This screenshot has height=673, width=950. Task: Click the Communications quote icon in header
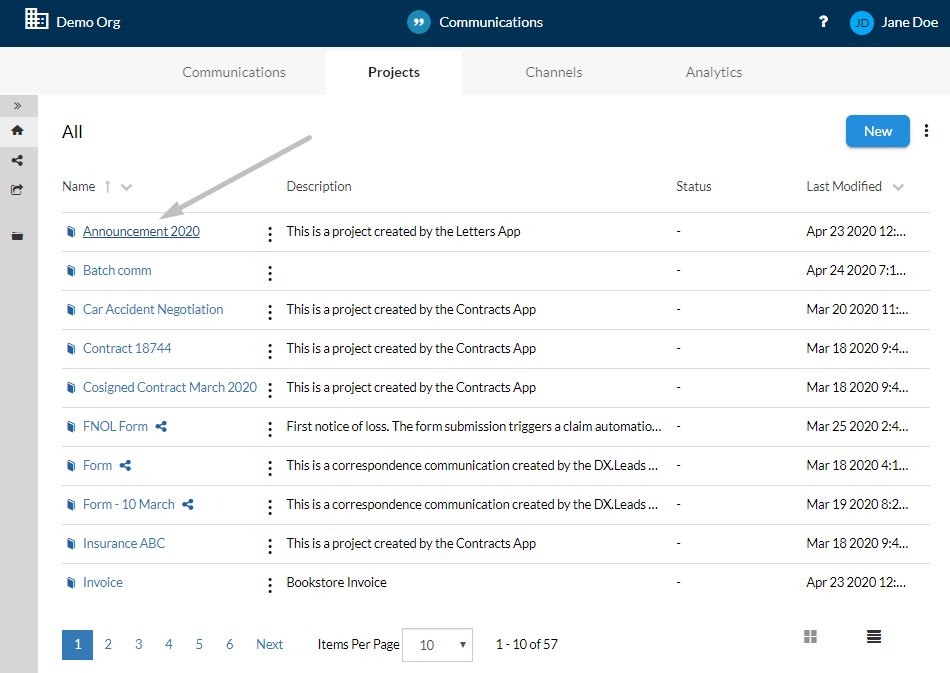click(x=418, y=22)
